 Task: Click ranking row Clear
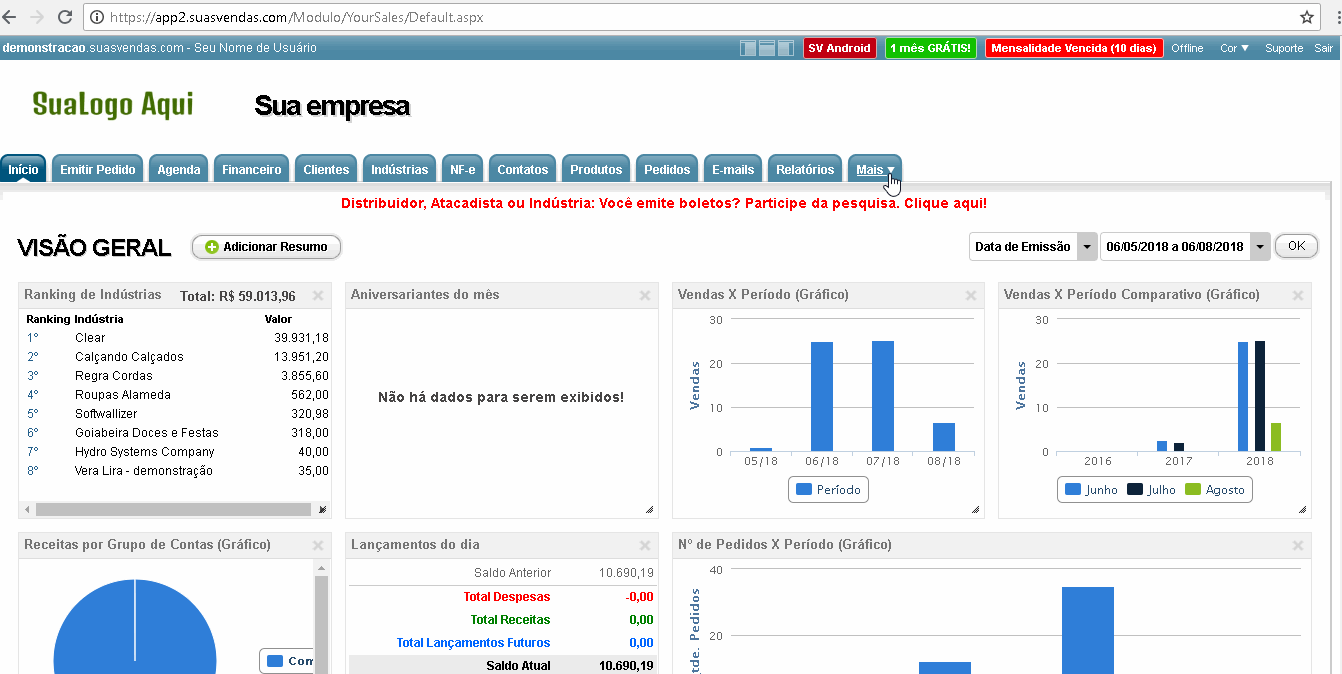point(177,338)
